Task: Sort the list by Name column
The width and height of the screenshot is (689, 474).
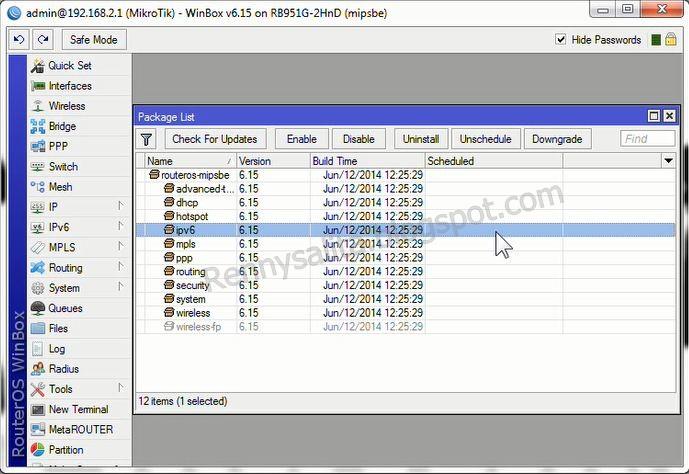Action: (x=190, y=161)
